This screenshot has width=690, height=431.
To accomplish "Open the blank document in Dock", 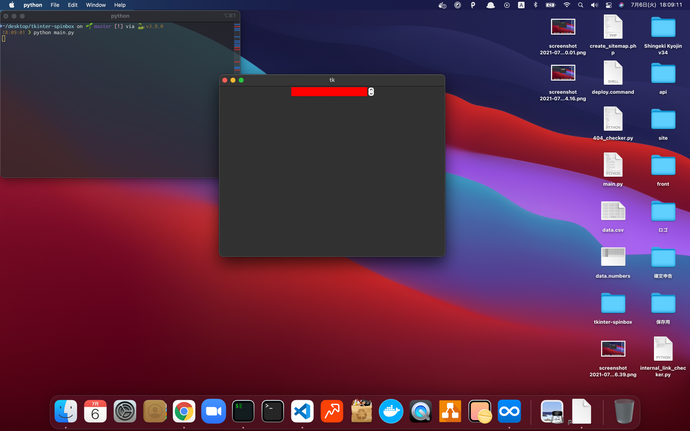I will point(581,411).
